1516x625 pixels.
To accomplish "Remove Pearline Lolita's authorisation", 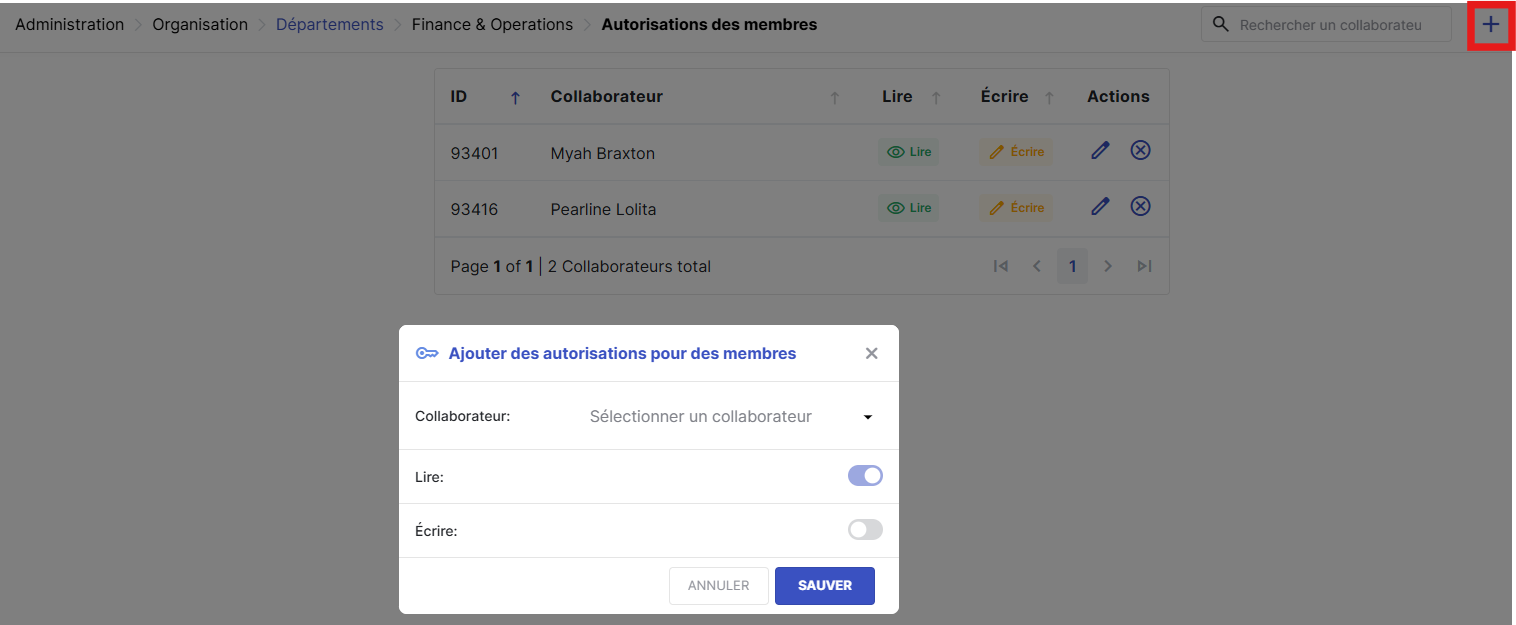I will pos(1140,206).
